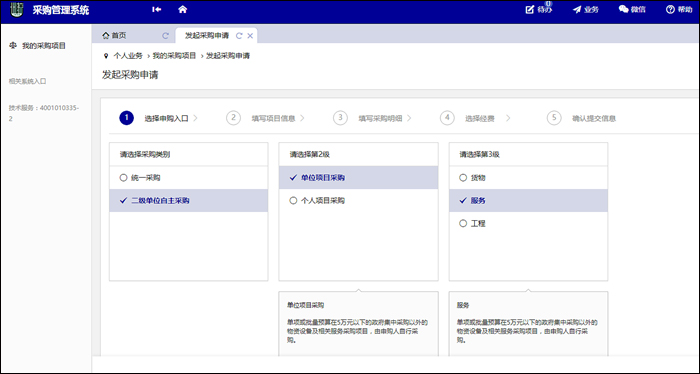Open the 帮助 question mark icon
700x374 pixels.
coord(670,10)
